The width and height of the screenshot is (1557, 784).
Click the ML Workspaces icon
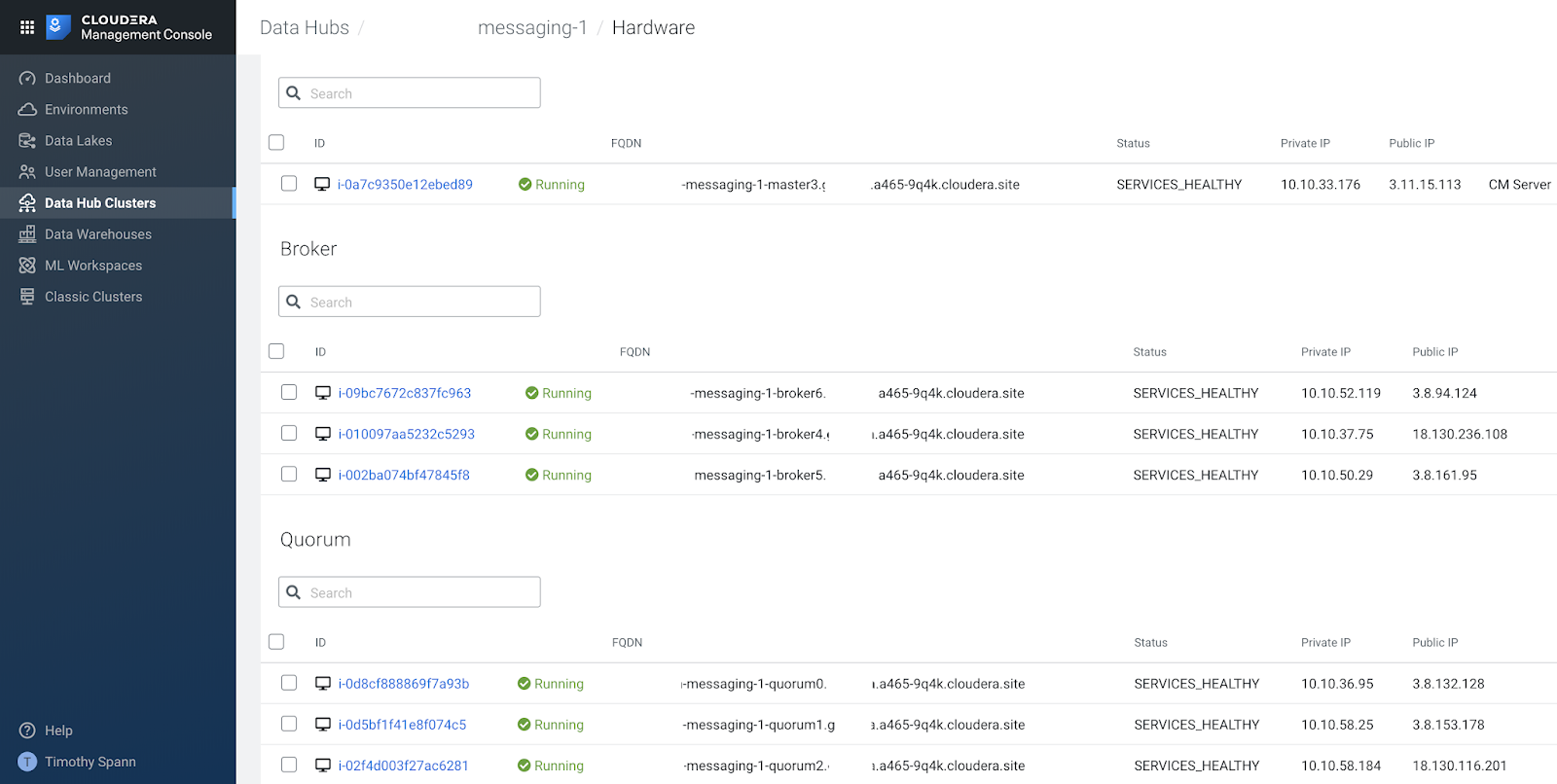point(27,265)
